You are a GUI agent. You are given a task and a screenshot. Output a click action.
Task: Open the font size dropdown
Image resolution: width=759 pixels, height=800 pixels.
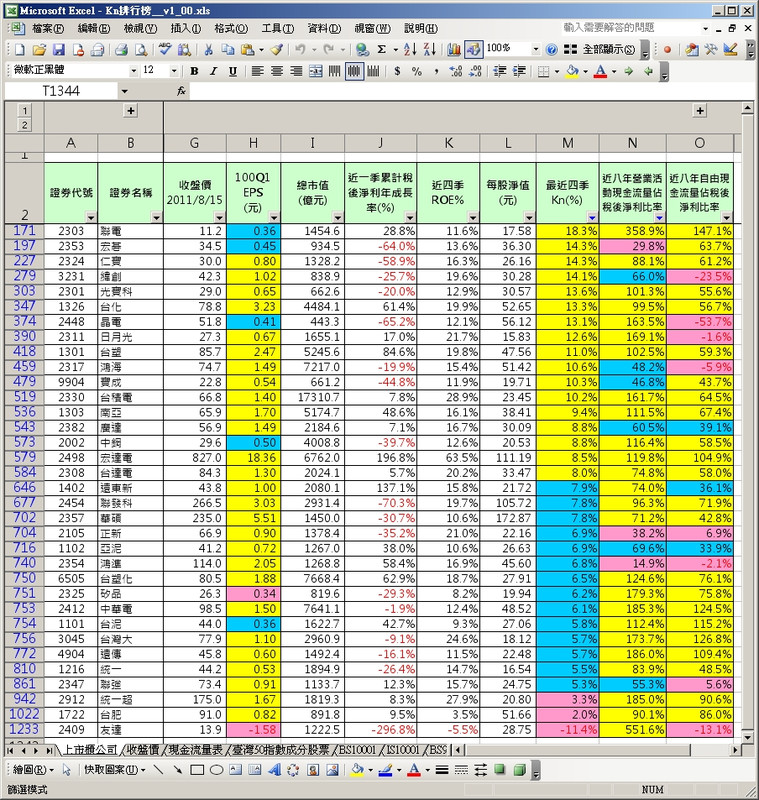(x=174, y=71)
